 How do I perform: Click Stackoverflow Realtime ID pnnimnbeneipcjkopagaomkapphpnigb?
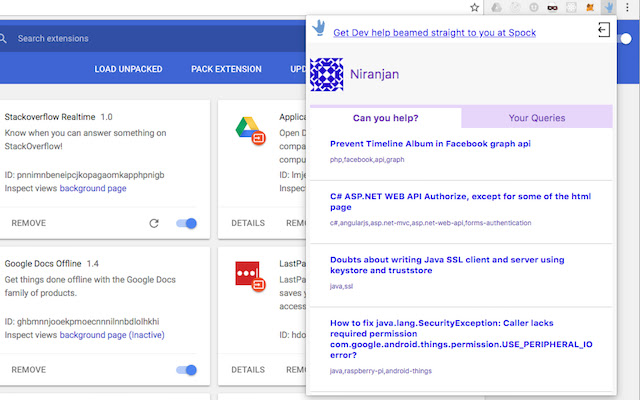pos(84,175)
